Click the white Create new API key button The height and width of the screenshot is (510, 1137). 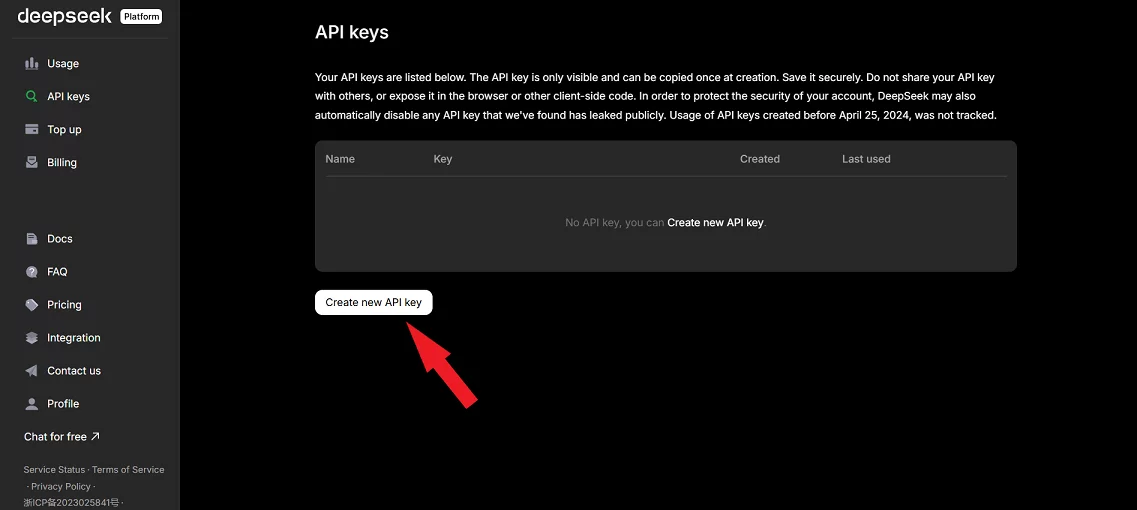[373, 303]
